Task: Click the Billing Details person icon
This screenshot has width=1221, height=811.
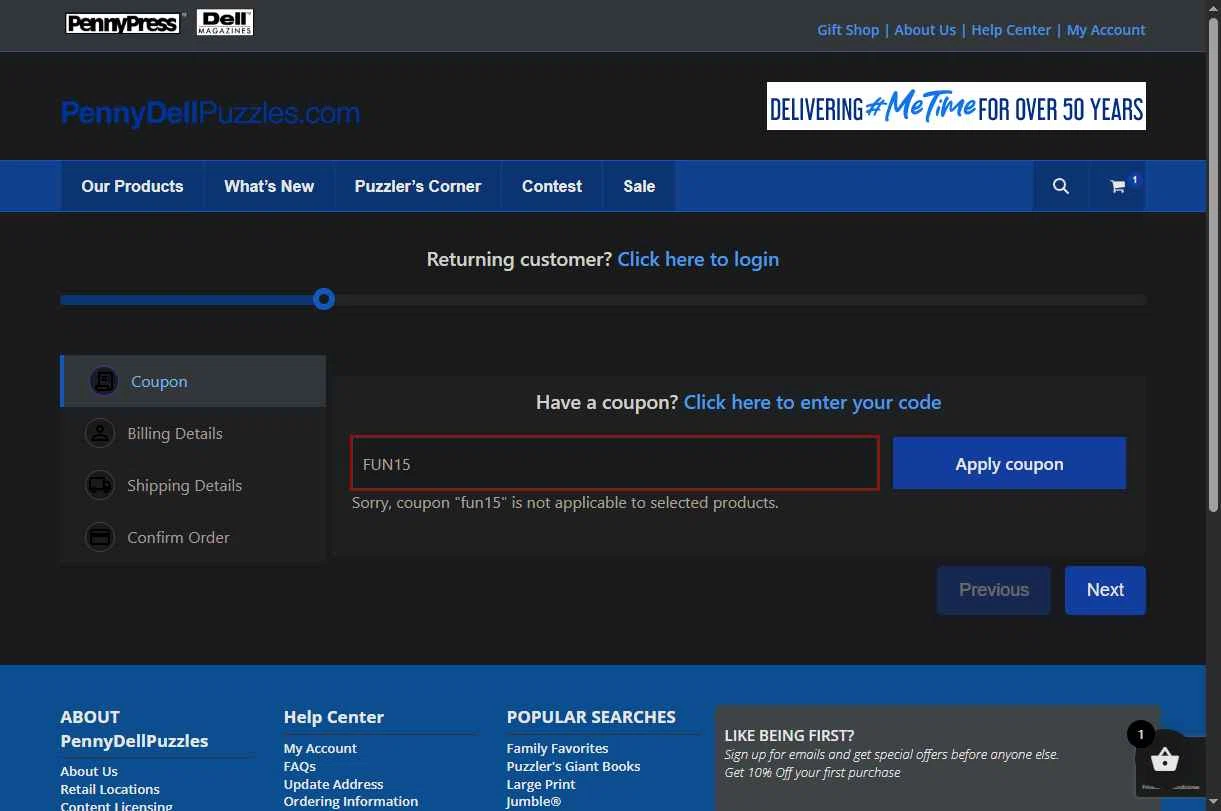Action: pyautogui.click(x=99, y=433)
